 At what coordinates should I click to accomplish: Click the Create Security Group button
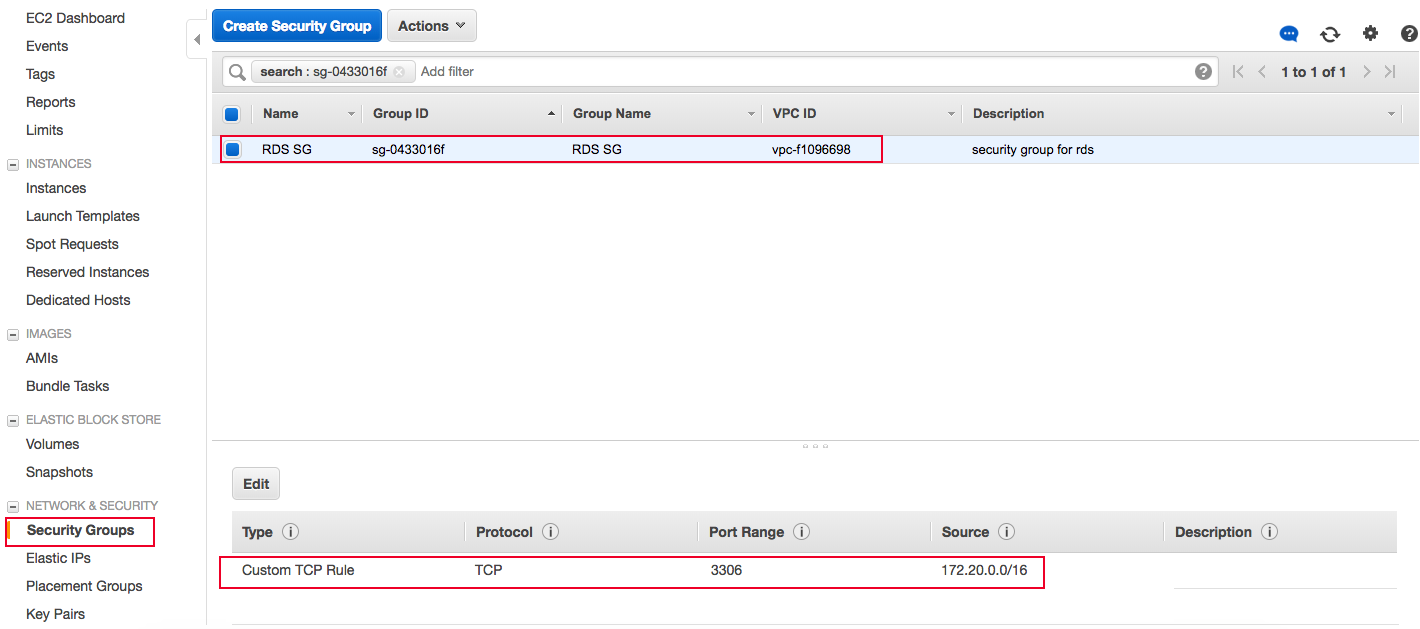[x=296, y=25]
